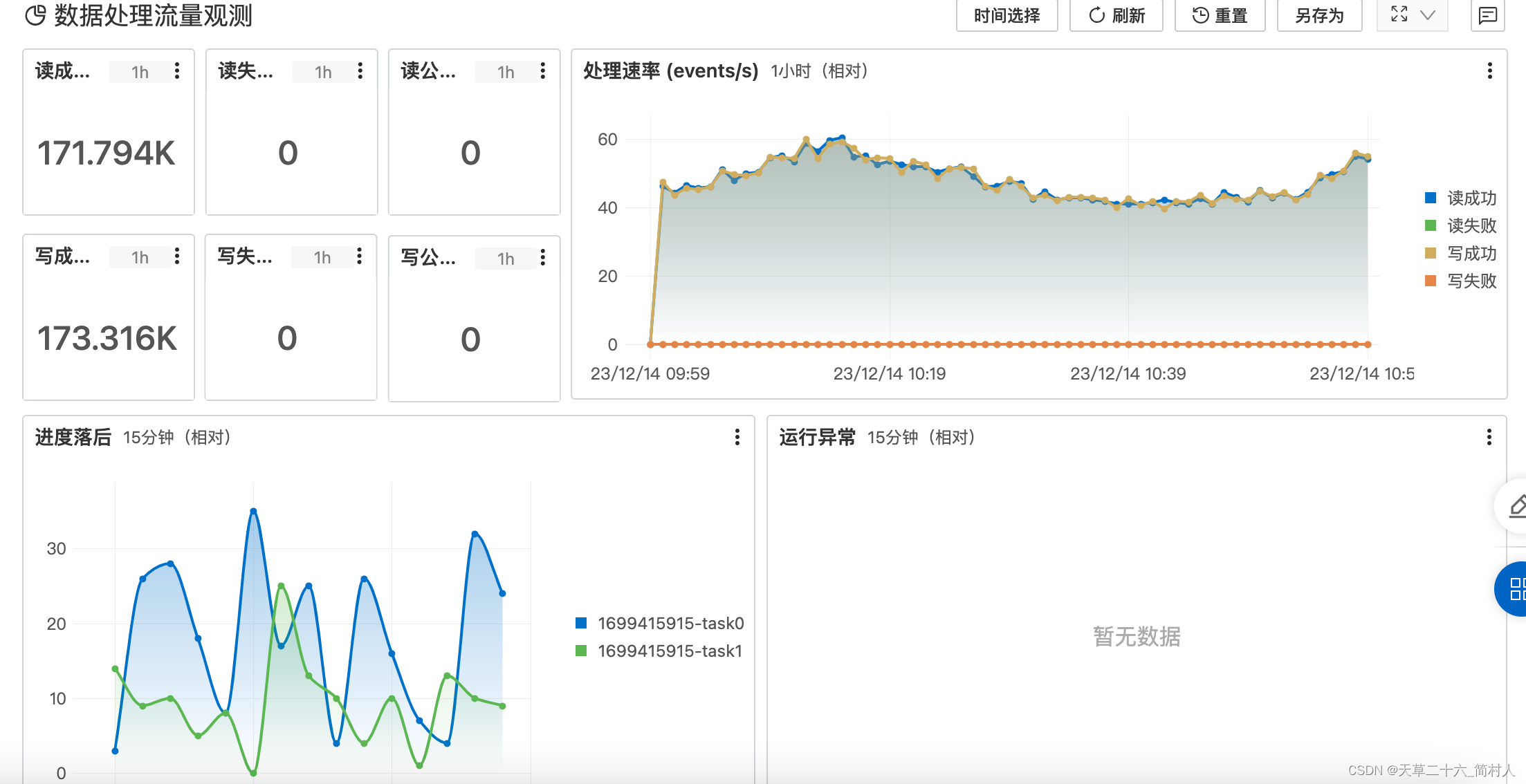This screenshot has height=784, width=1526.
Task: Click the 读失败 card zero value
Action: pyautogui.click(x=288, y=153)
